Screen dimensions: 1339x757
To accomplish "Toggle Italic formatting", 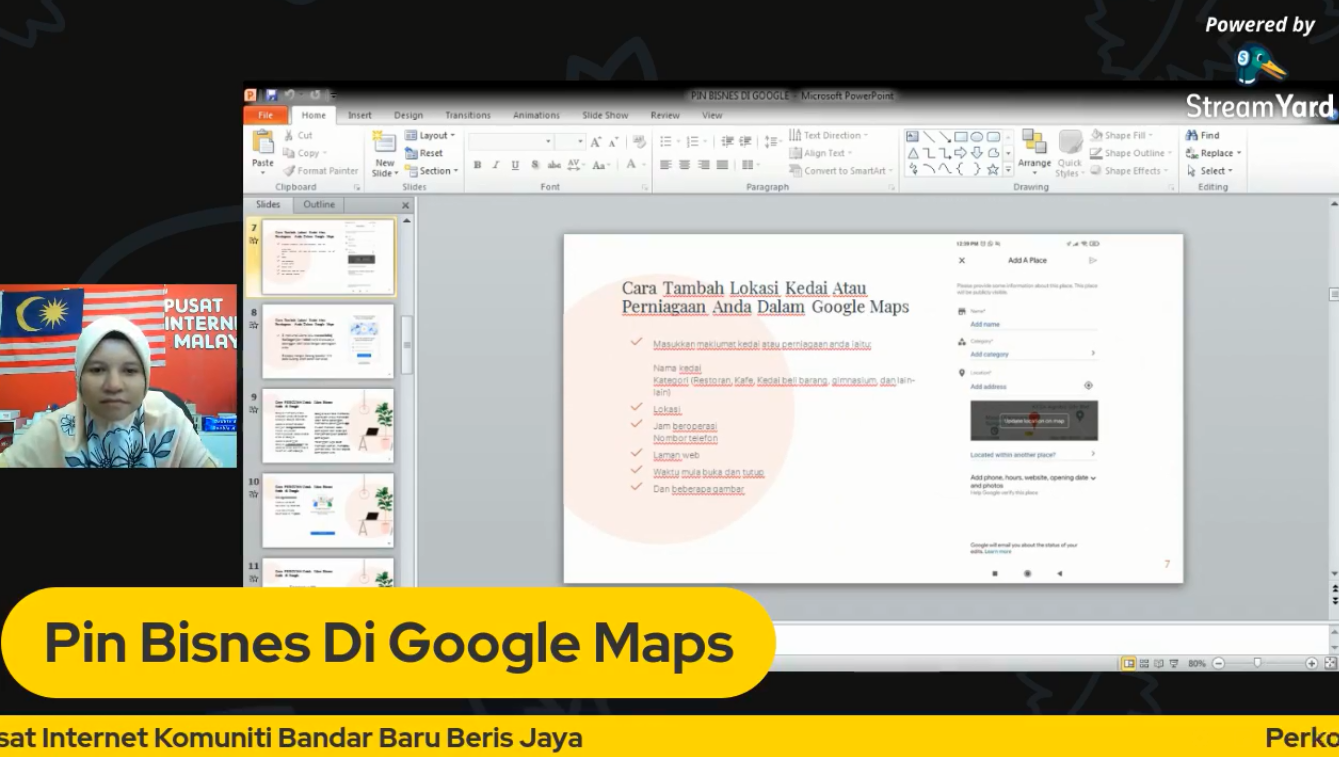I will point(496,165).
